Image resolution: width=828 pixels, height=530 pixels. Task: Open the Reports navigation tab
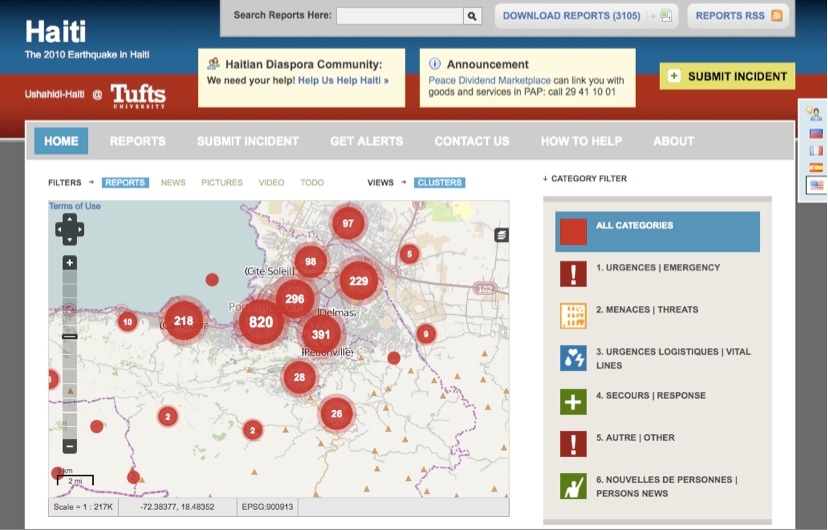tap(138, 141)
